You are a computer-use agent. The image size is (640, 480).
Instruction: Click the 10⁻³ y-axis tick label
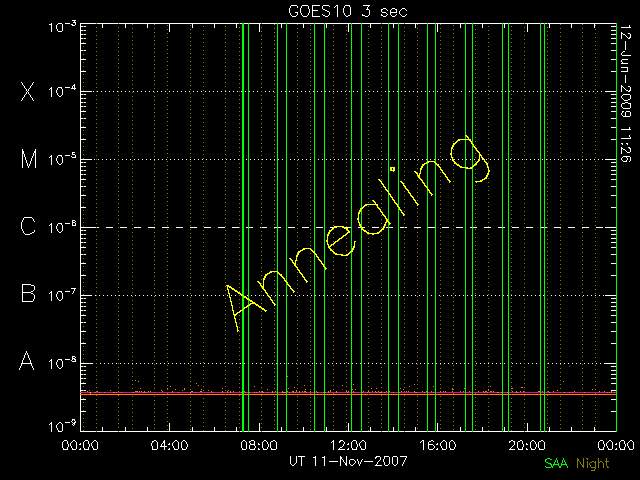coord(62,27)
